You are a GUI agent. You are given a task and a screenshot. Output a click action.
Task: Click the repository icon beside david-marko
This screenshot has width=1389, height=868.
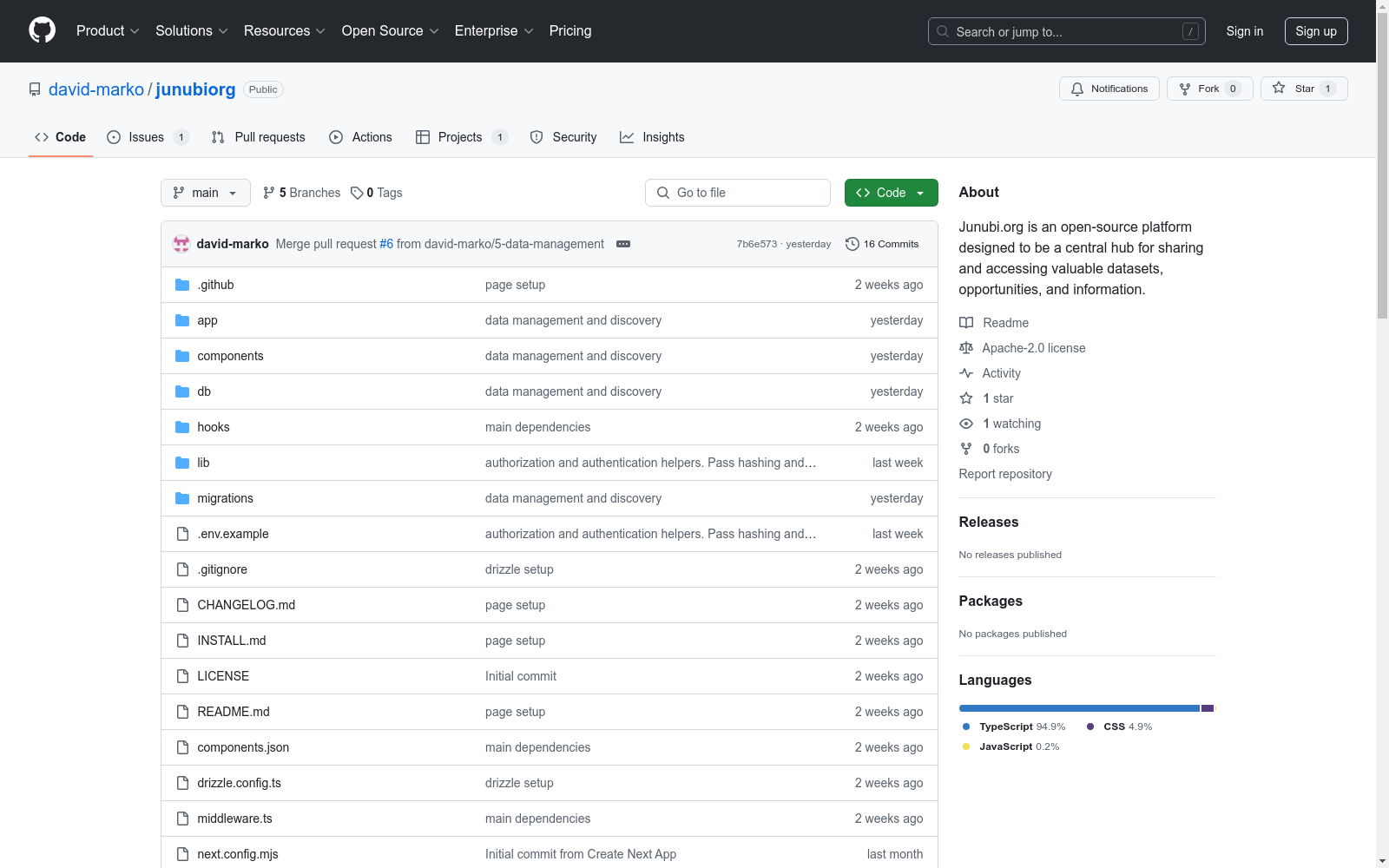coord(35,89)
